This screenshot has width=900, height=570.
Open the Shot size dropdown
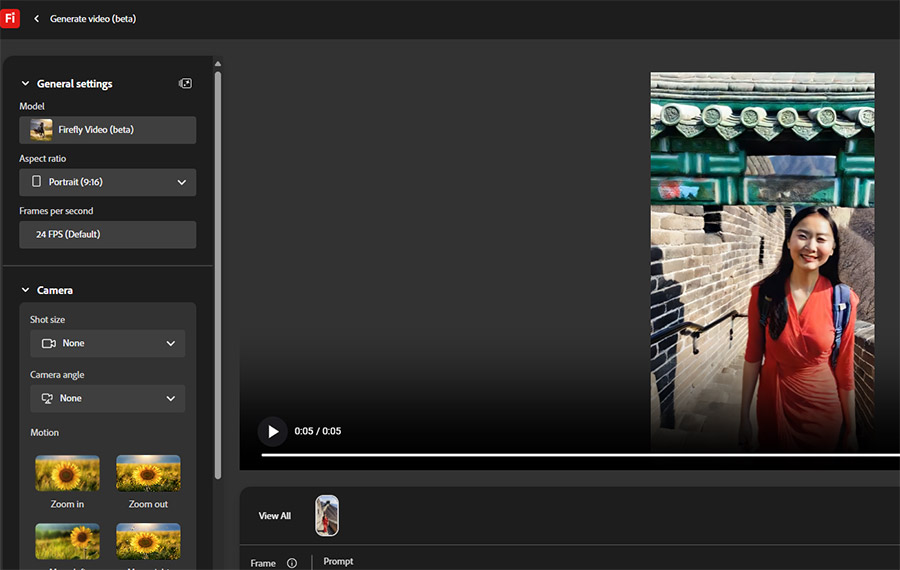coord(108,343)
